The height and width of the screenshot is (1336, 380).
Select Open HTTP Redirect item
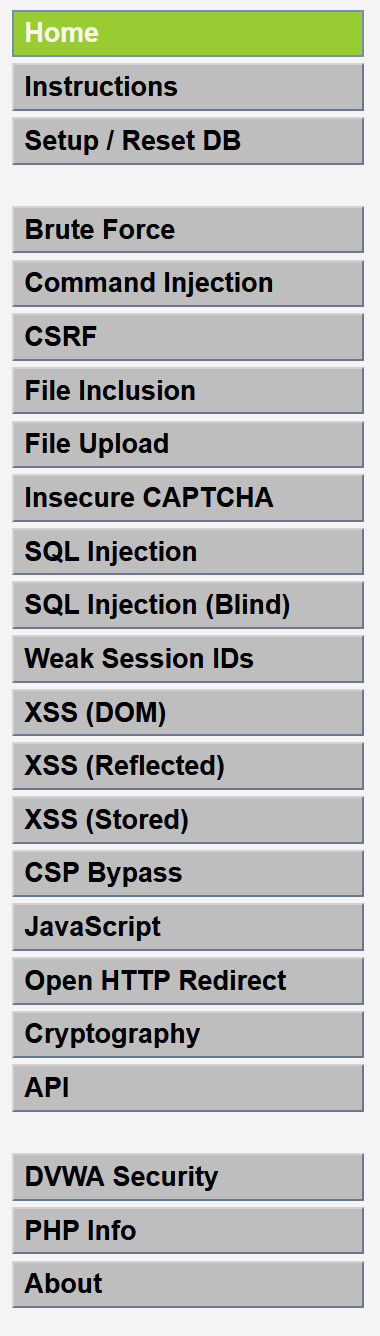tap(188, 981)
